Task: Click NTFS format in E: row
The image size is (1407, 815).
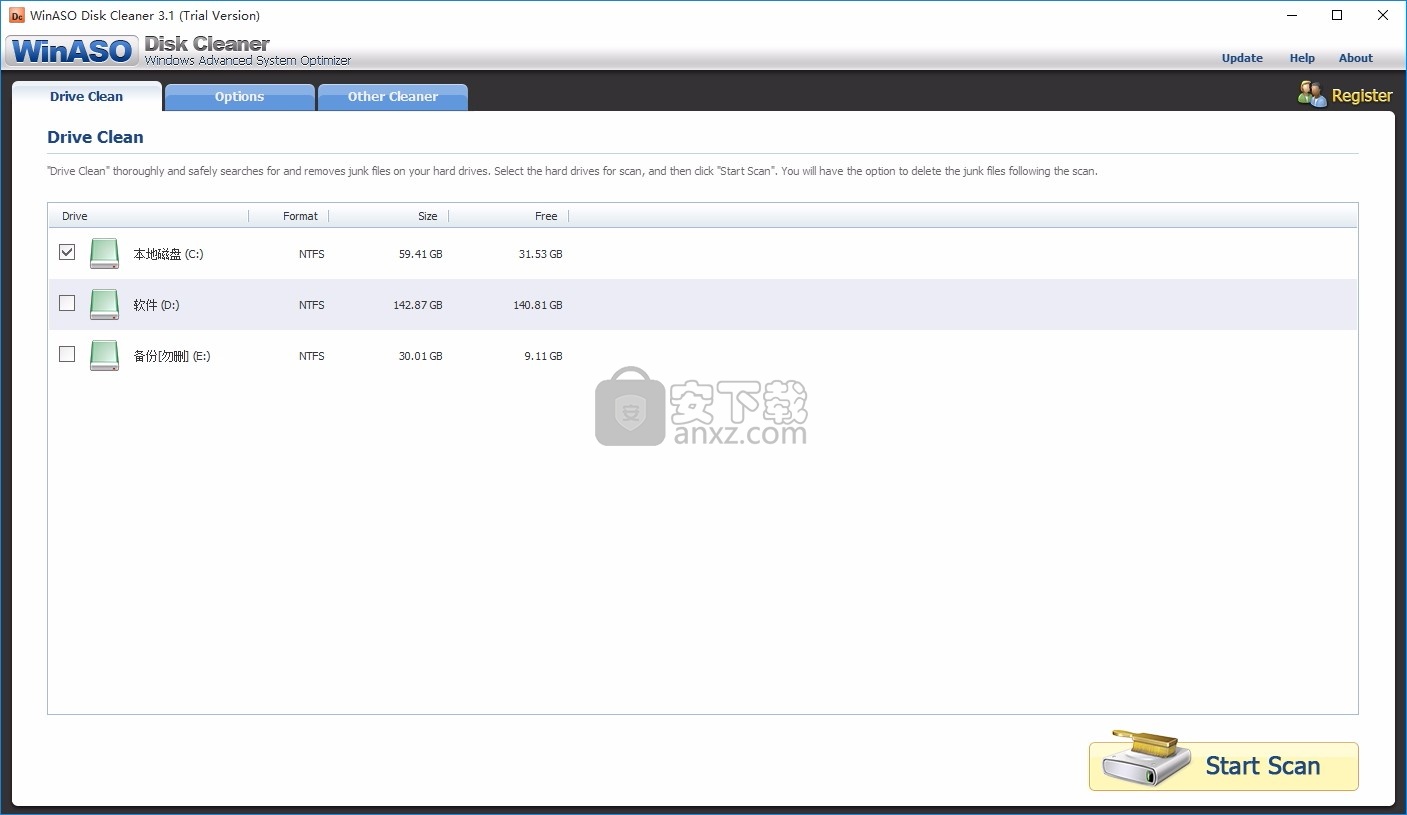Action: pyautogui.click(x=312, y=356)
